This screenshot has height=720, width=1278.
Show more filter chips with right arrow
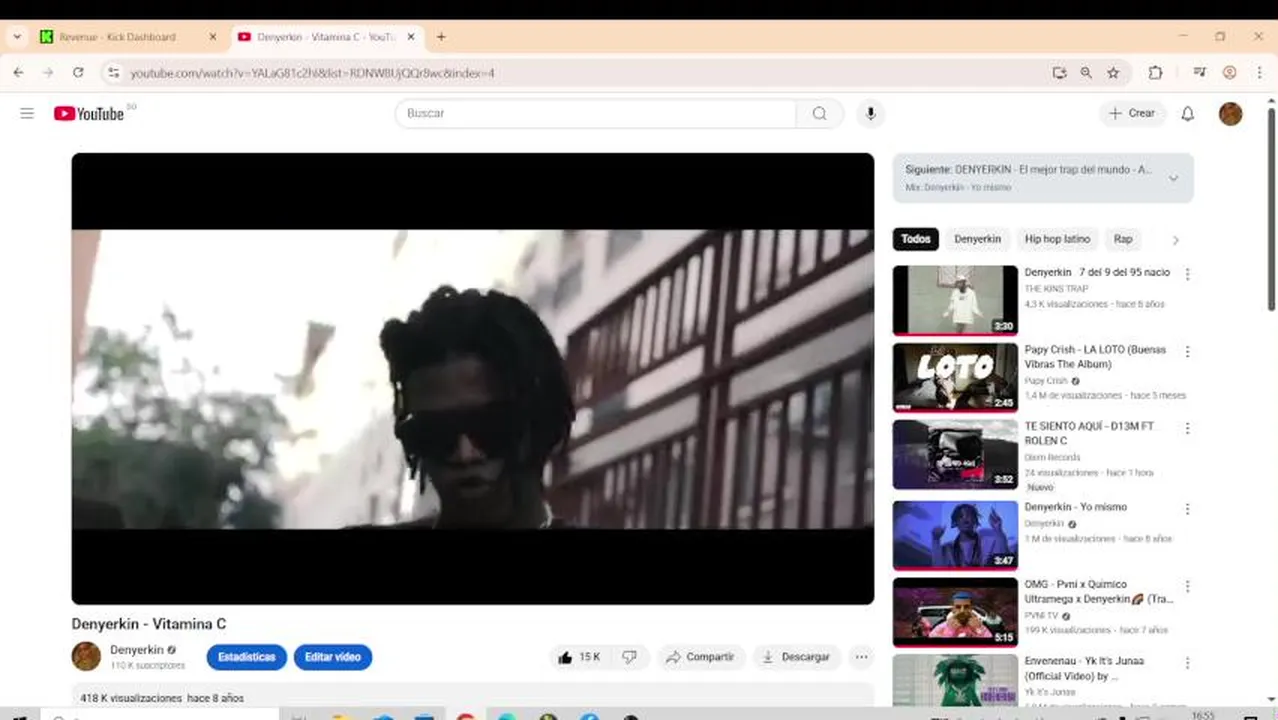click(x=1175, y=240)
